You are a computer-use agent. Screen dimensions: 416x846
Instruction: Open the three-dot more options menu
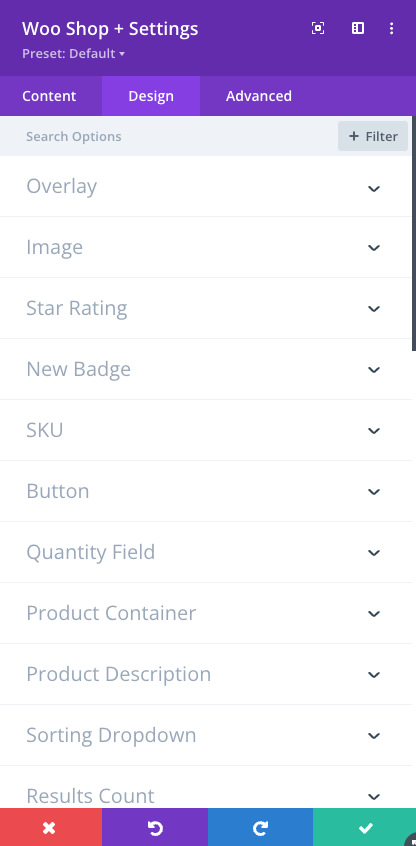pyautogui.click(x=392, y=29)
